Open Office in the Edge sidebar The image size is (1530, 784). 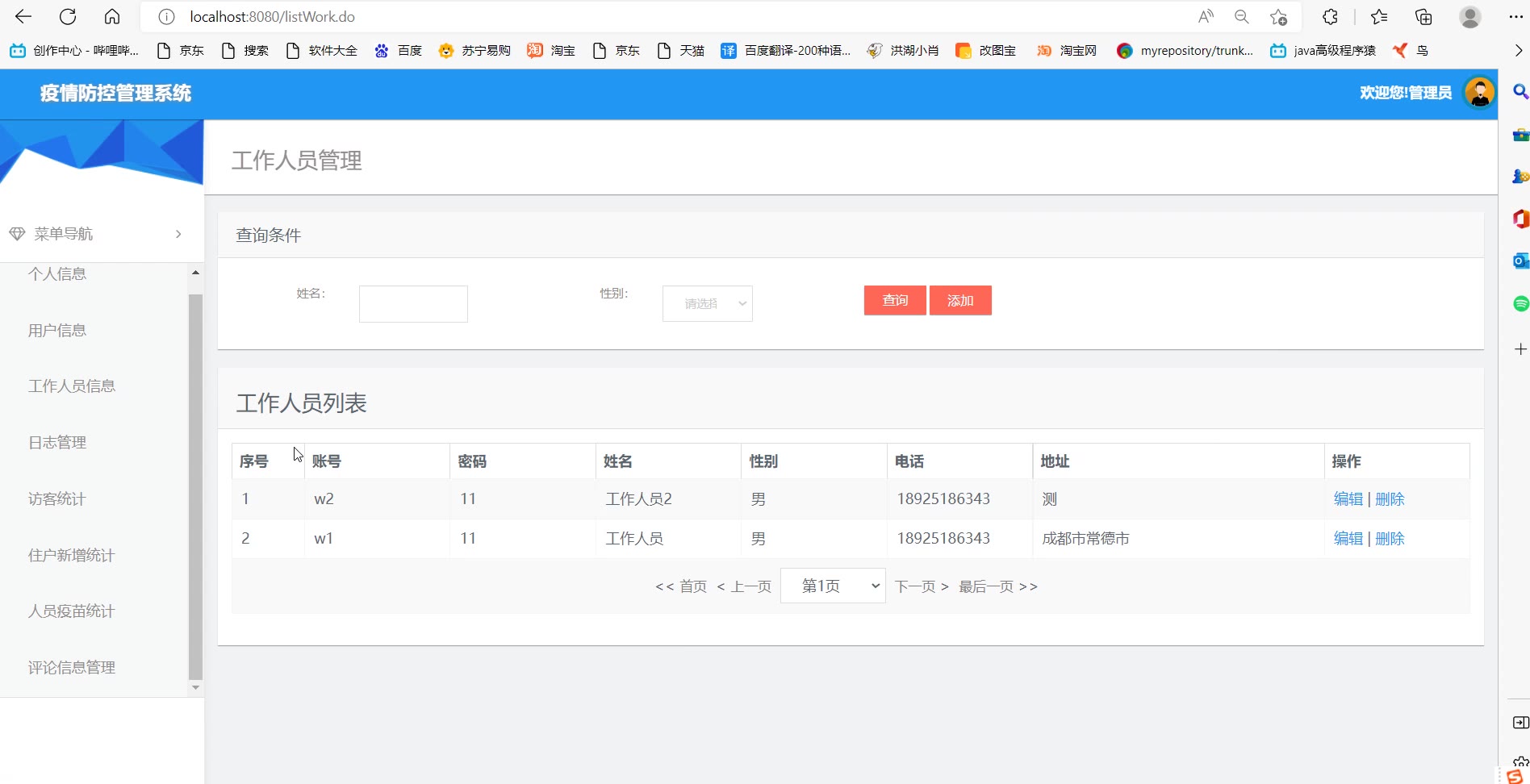click(1520, 219)
